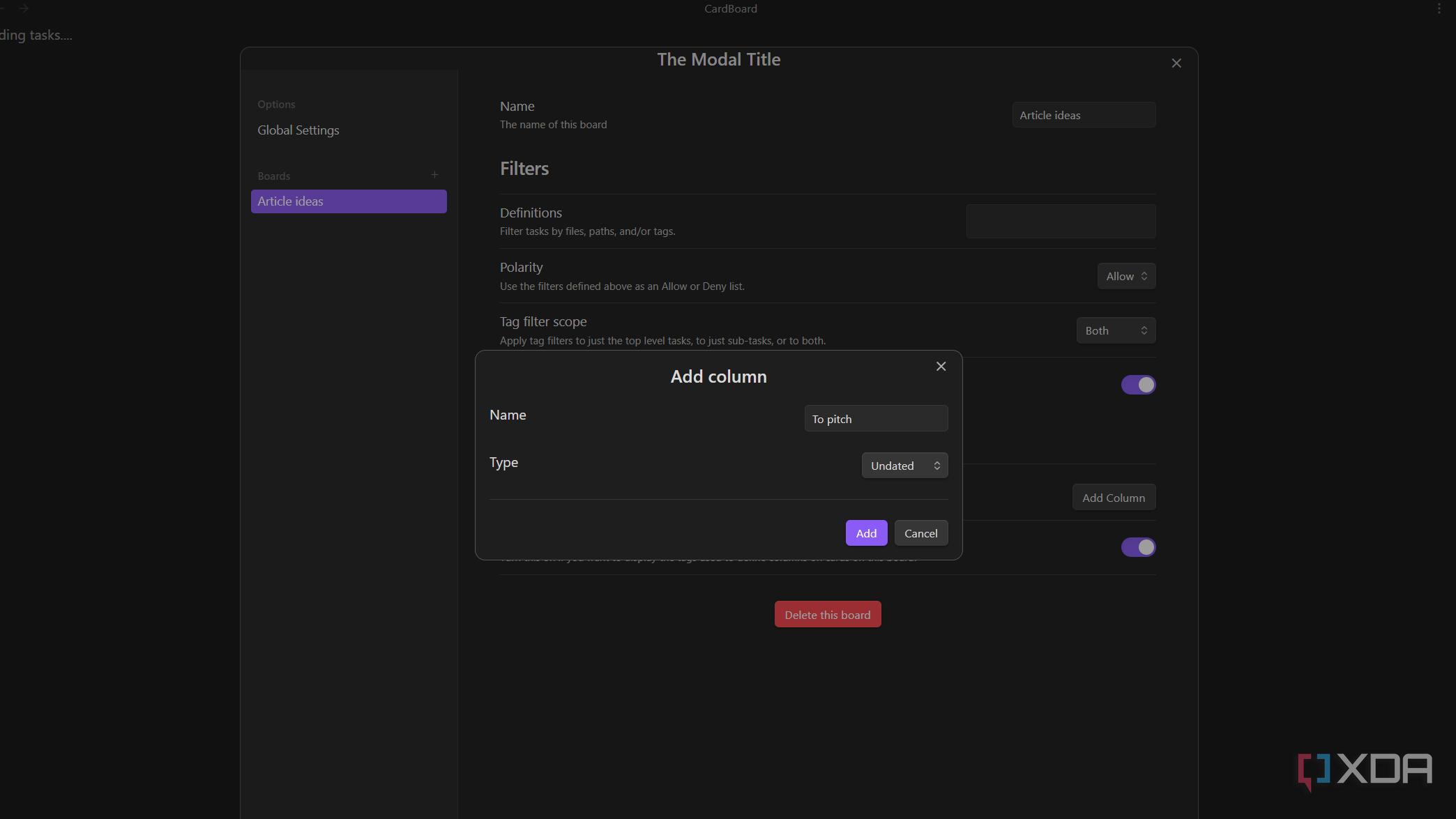Viewport: 1456px width, 819px height.
Task: Focus the column Name field containing To pitch
Action: coord(876,419)
